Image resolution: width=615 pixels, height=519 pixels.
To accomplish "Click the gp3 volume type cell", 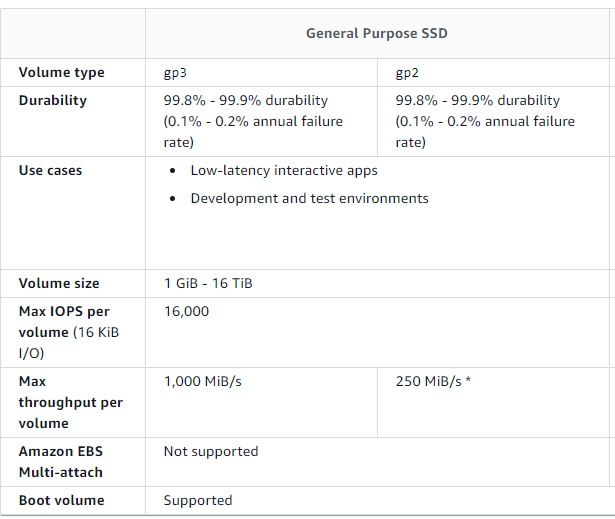I will click(x=176, y=72).
